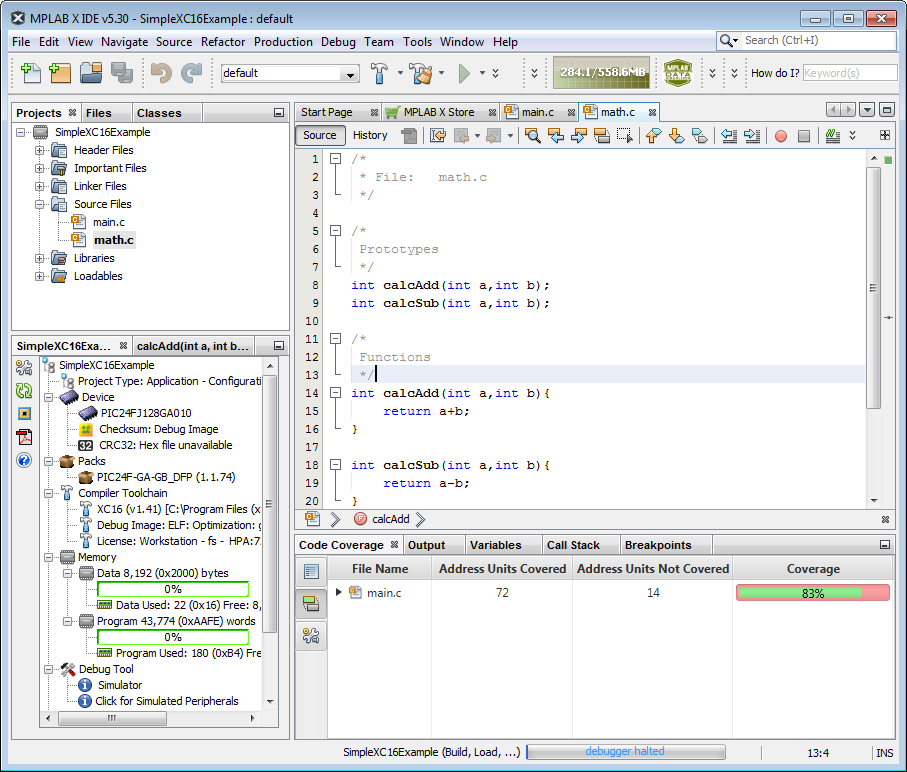Open the Refactor menu
The height and width of the screenshot is (772, 907).
(x=223, y=42)
